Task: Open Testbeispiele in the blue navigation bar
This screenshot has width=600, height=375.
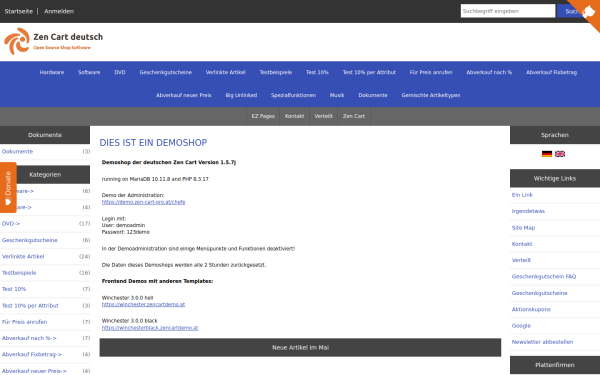Action: point(276,72)
